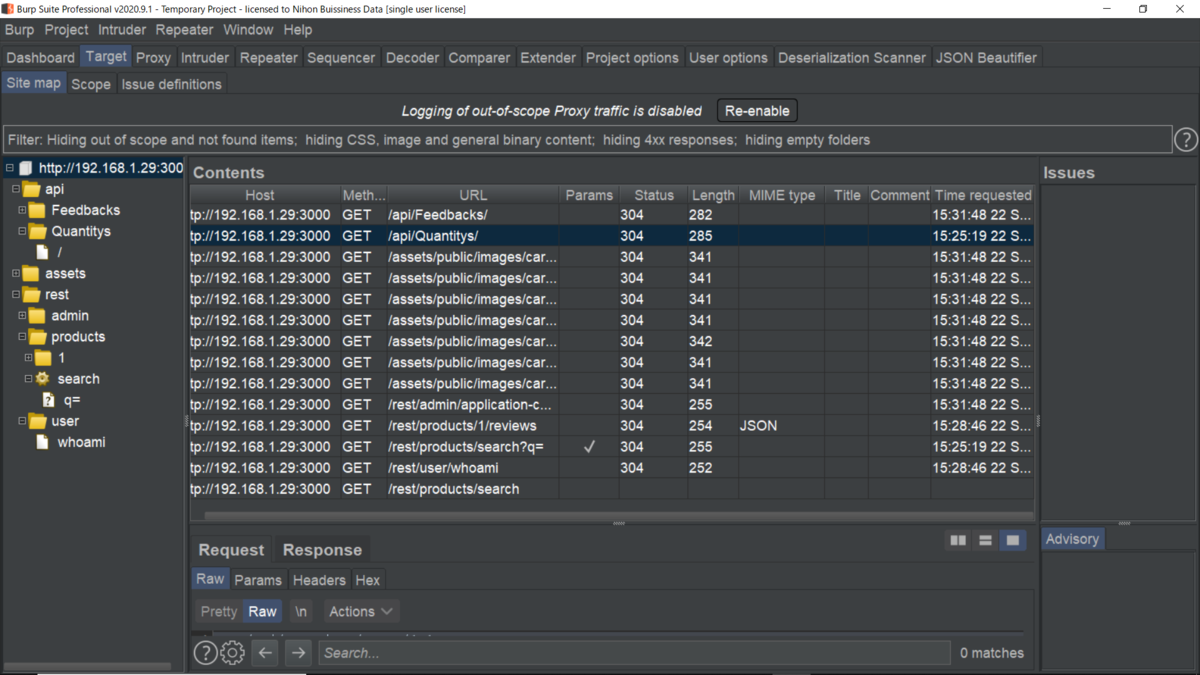Open the Project menu
1200x675 pixels.
[66, 30]
